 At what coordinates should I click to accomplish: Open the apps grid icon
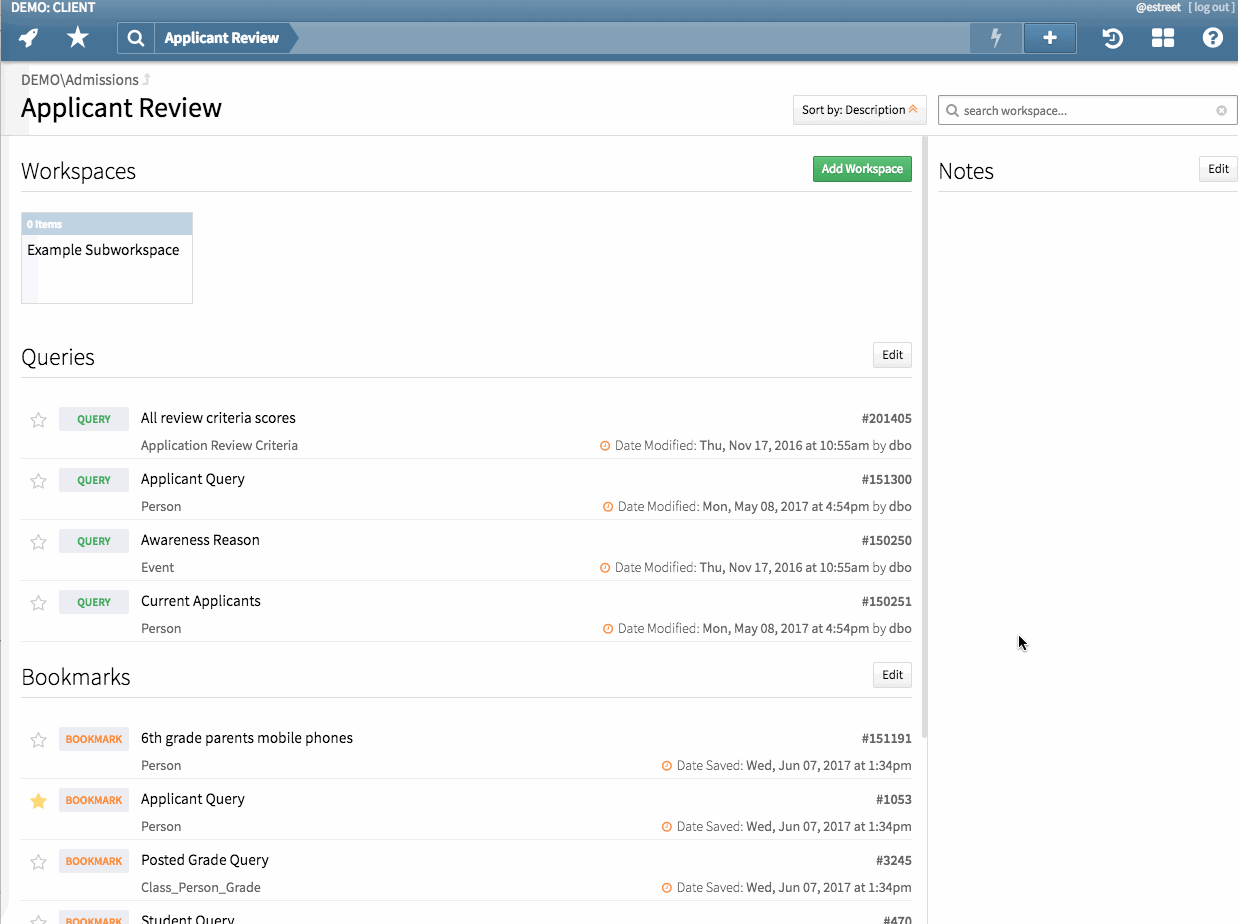[x=1162, y=37]
